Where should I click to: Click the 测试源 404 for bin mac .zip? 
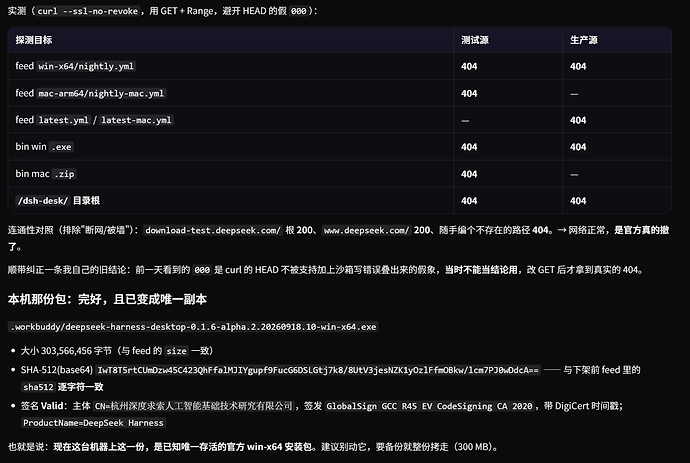click(x=469, y=174)
